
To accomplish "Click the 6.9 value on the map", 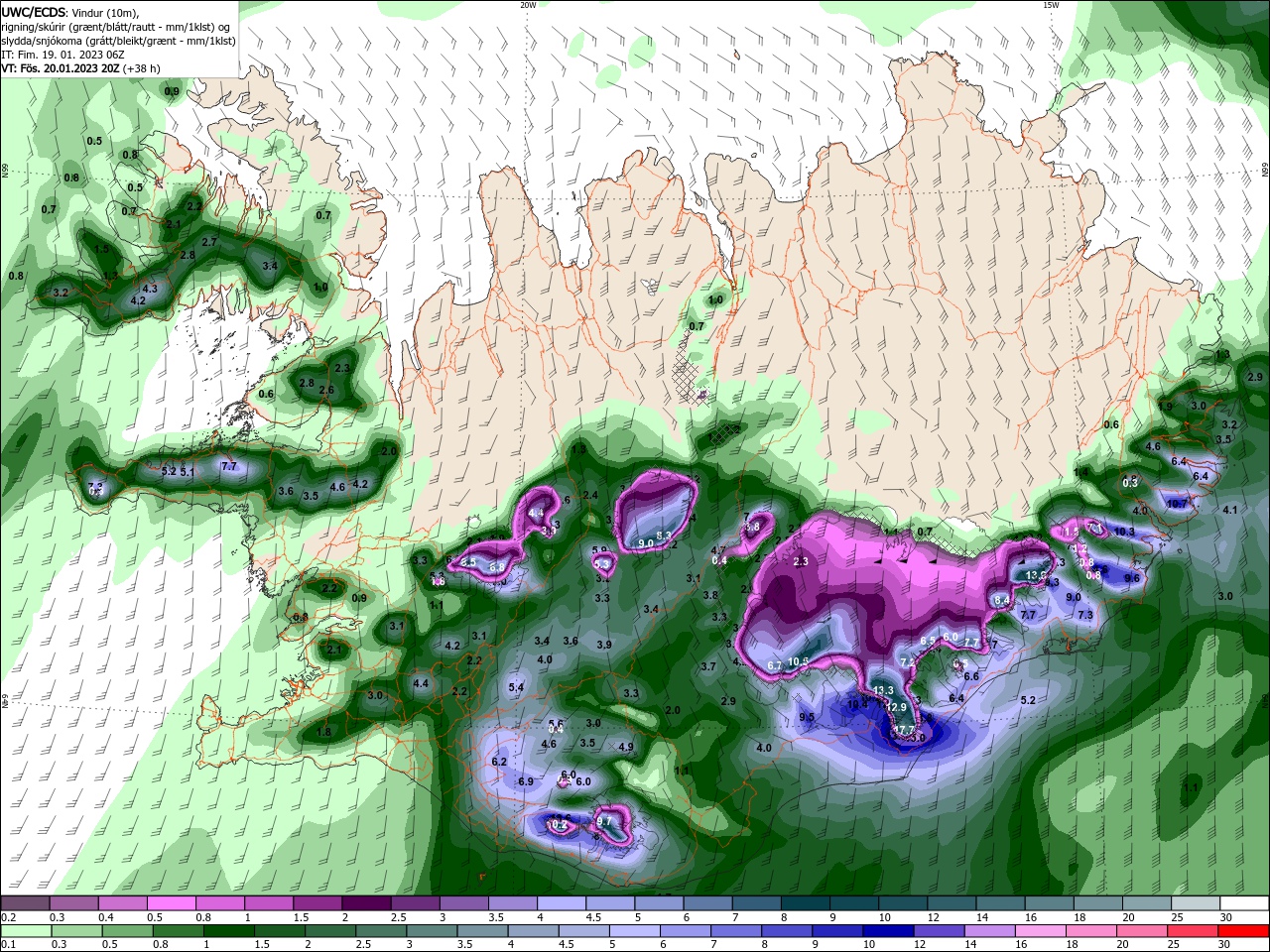I will [526, 781].
